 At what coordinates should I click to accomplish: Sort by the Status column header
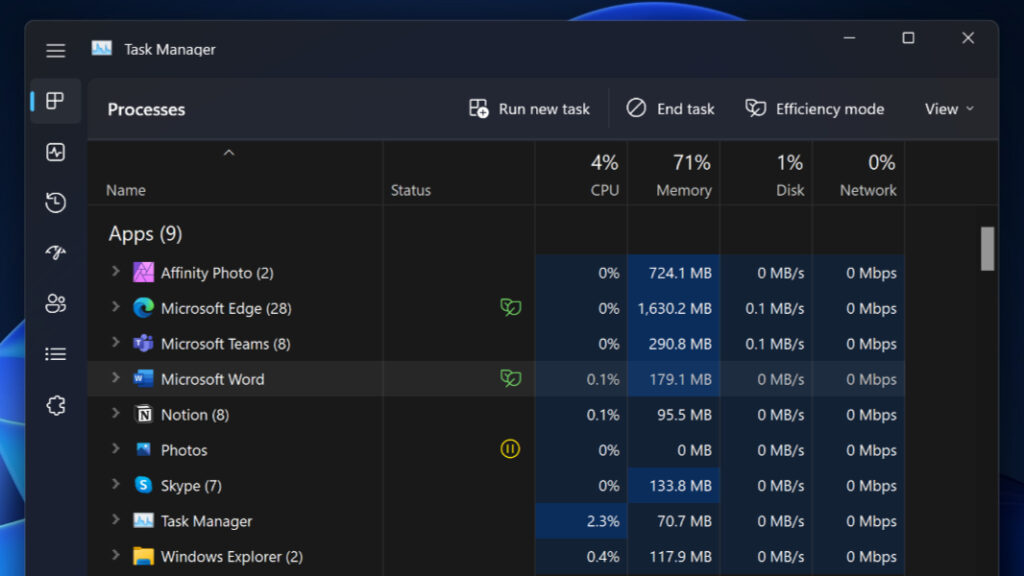[x=458, y=174]
